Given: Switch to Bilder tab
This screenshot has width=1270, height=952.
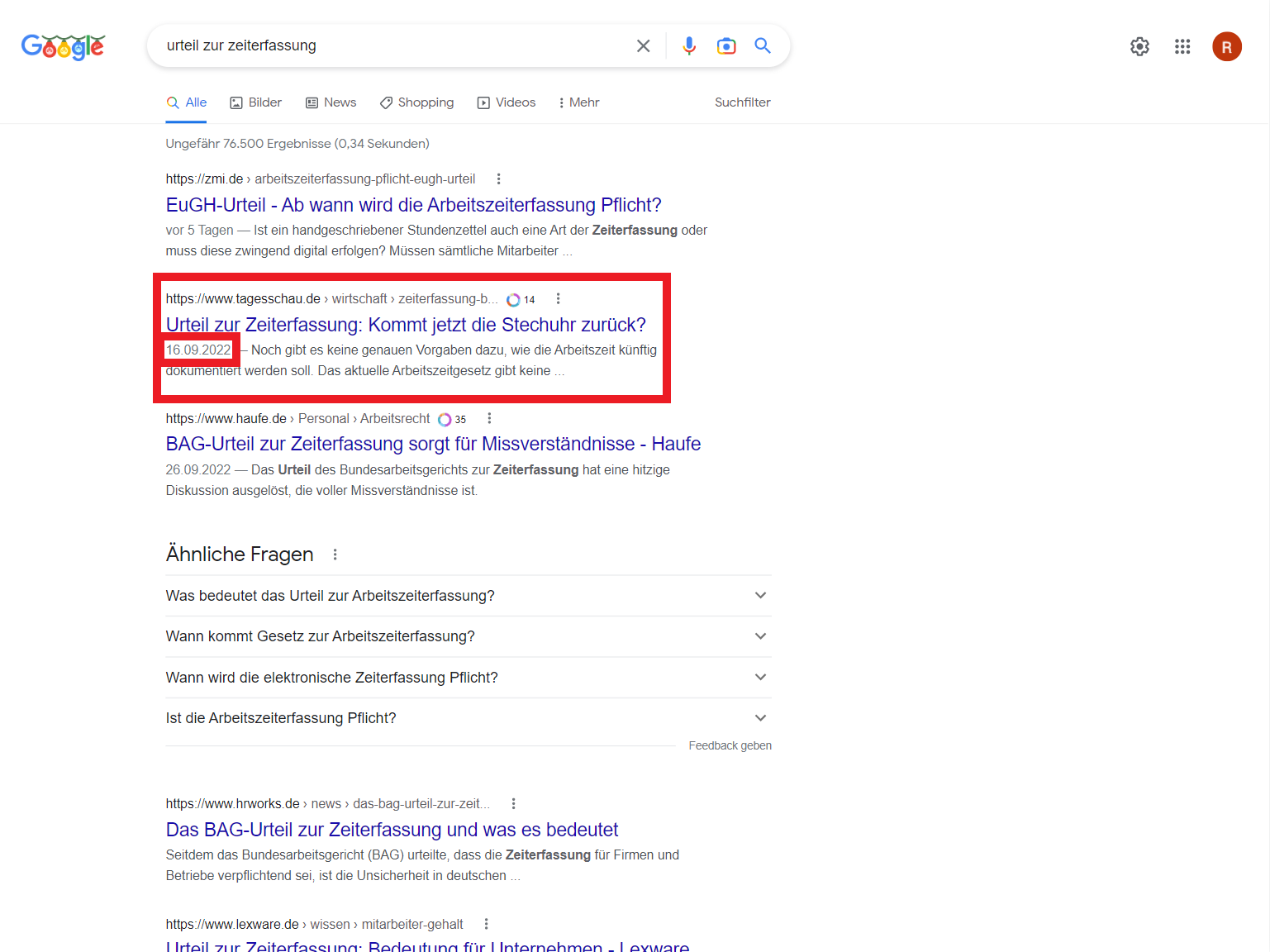Looking at the screenshot, I should pyautogui.click(x=255, y=102).
